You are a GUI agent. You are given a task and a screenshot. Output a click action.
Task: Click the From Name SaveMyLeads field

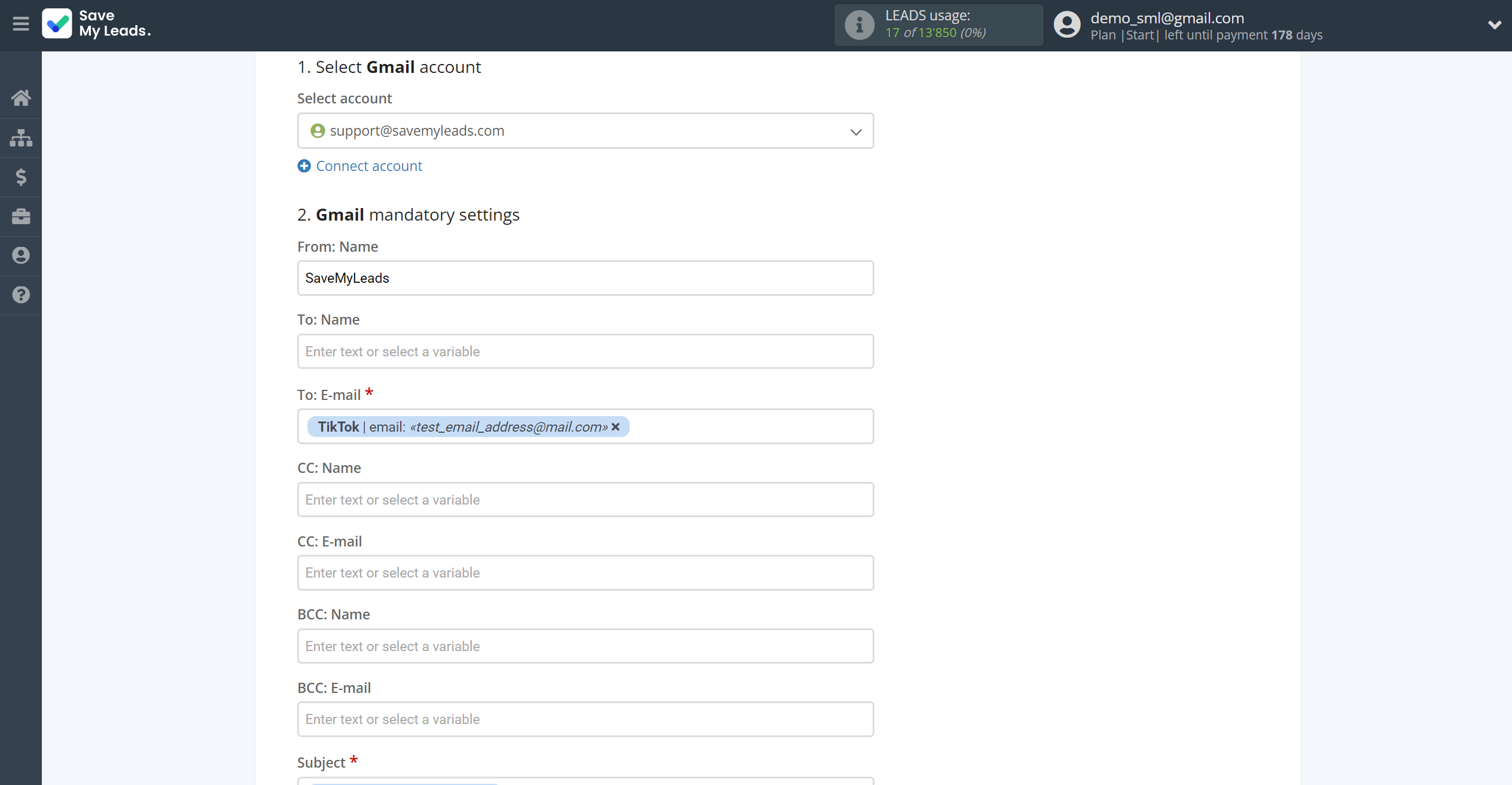point(586,278)
